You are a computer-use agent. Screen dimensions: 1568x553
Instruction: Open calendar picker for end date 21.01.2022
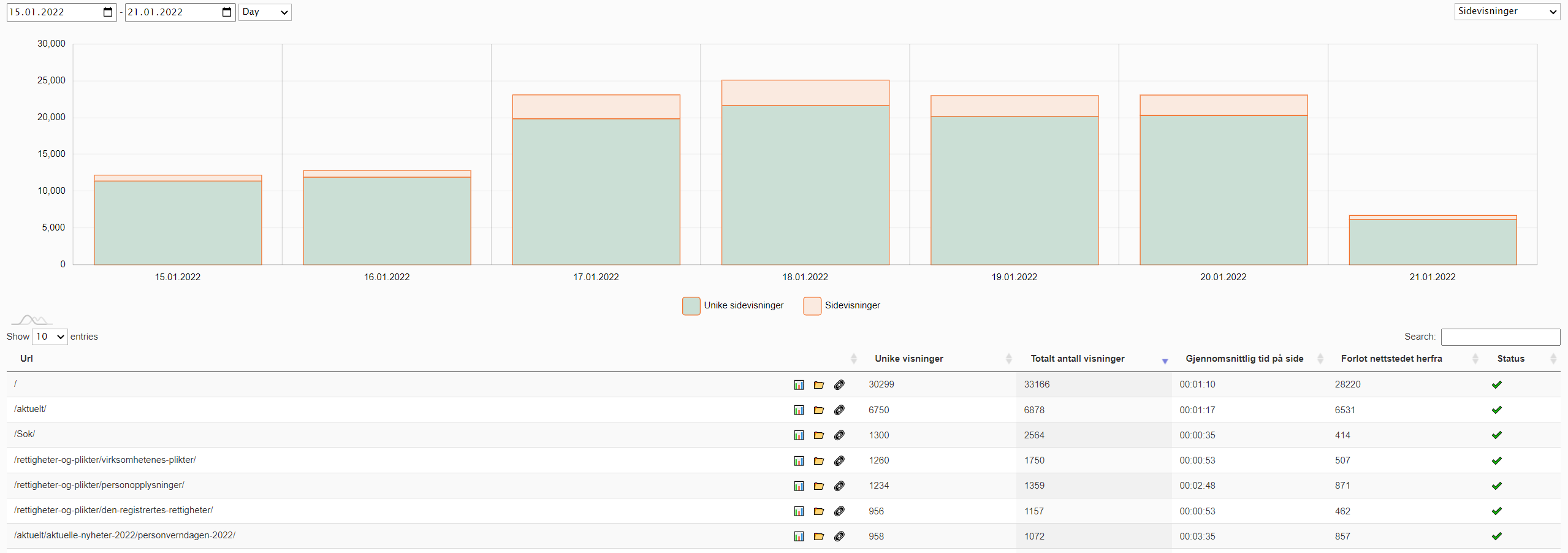pos(227,12)
